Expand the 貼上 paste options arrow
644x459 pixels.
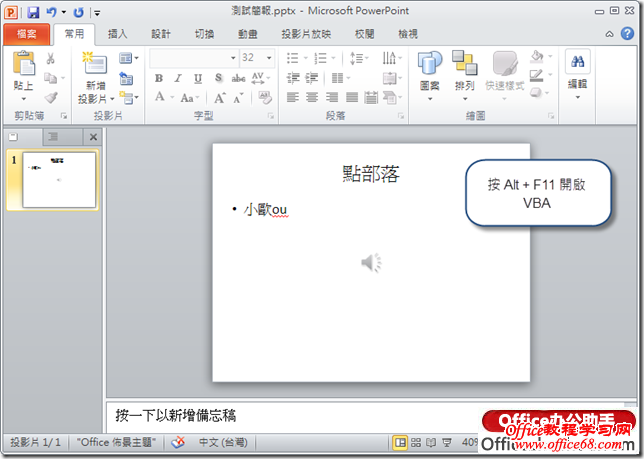[x=23, y=99]
